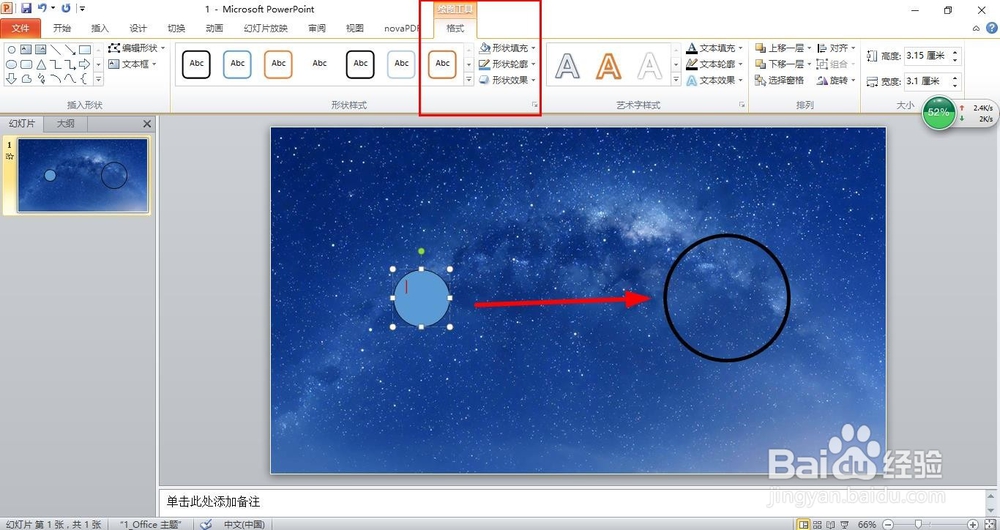Select the isosceles triangle shape
This screenshot has height=530, width=1000.
point(41,64)
